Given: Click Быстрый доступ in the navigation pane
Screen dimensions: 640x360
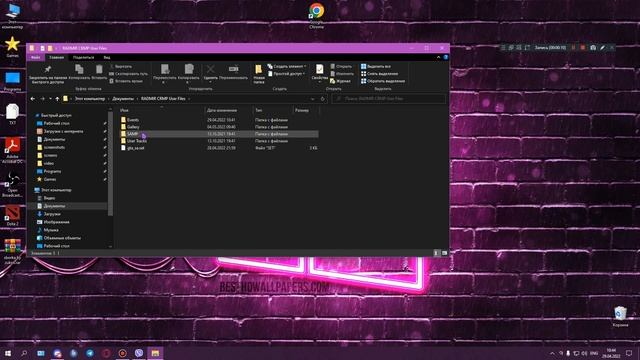Looking at the screenshot, I should click(56, 116).
